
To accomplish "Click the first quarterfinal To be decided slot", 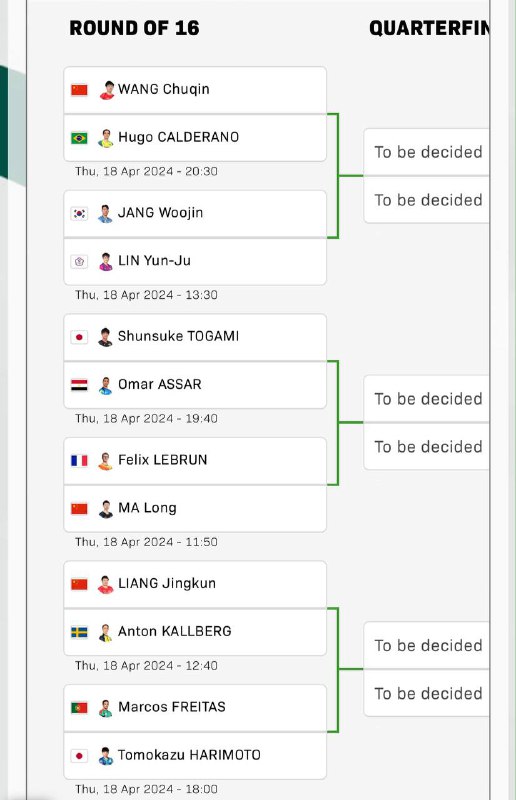I will (x=426, y=152).
